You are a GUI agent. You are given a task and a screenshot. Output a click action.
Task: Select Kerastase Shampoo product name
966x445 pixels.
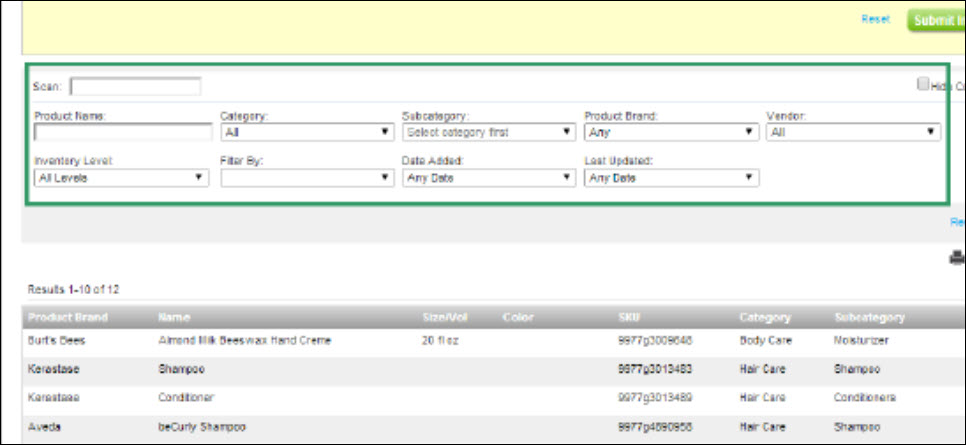click(181, 369)
